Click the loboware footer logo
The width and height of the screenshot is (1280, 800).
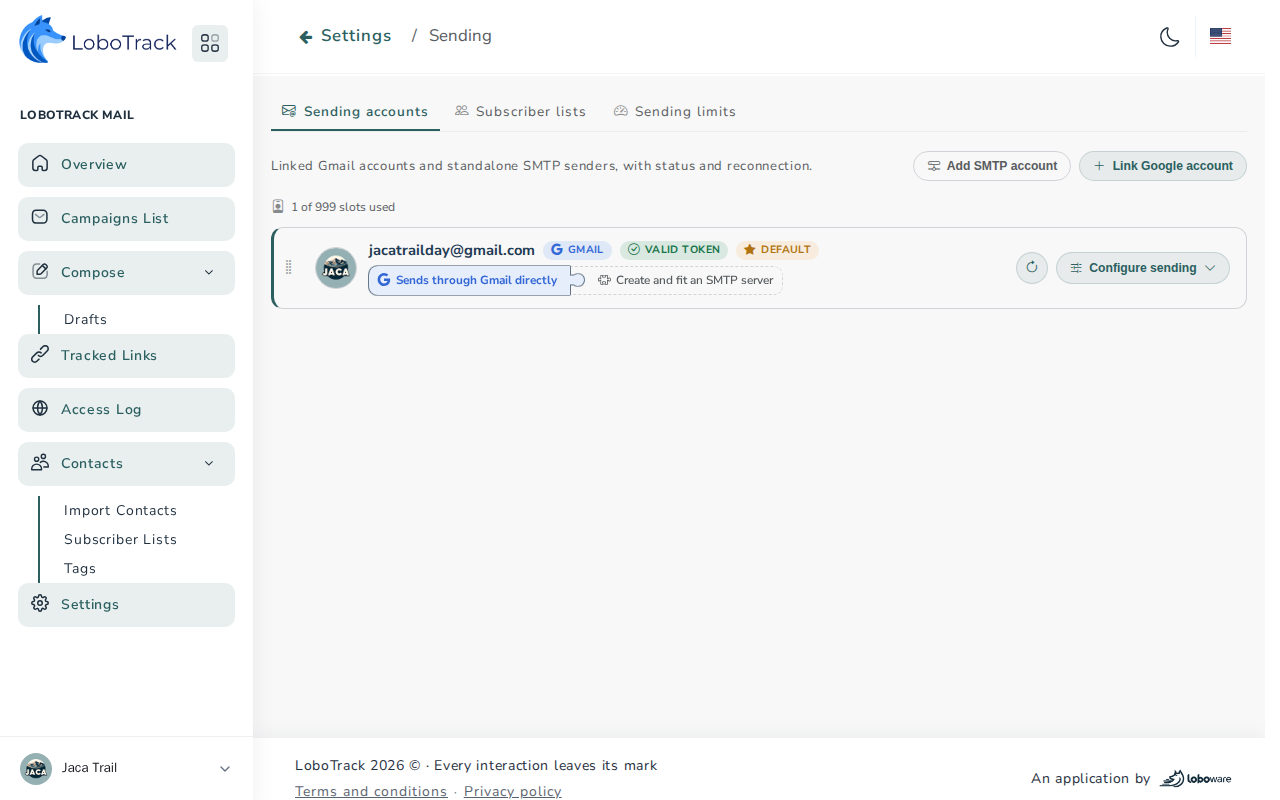[1196, 778]
